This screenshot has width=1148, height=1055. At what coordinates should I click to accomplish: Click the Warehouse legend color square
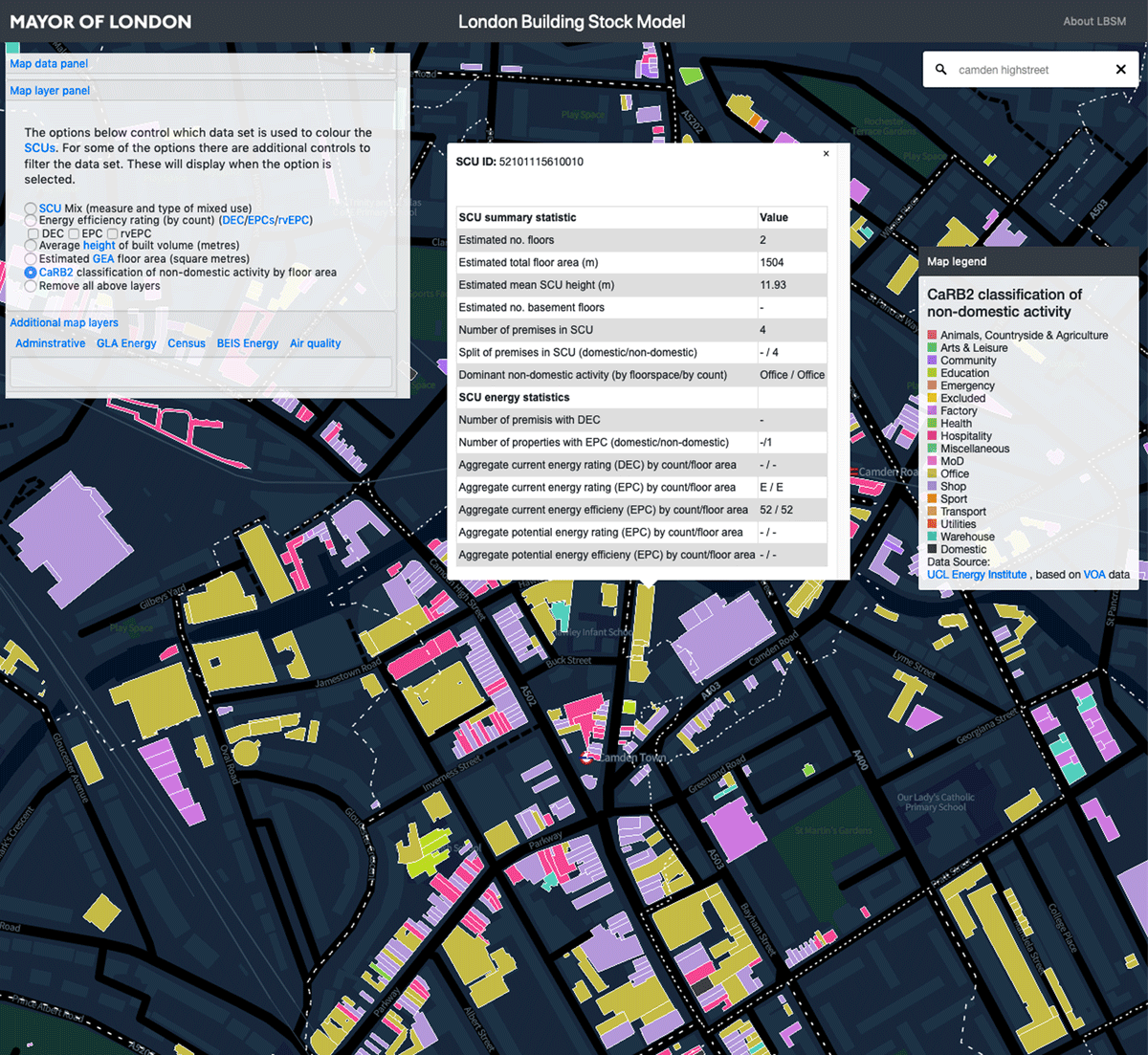[932, 537]
